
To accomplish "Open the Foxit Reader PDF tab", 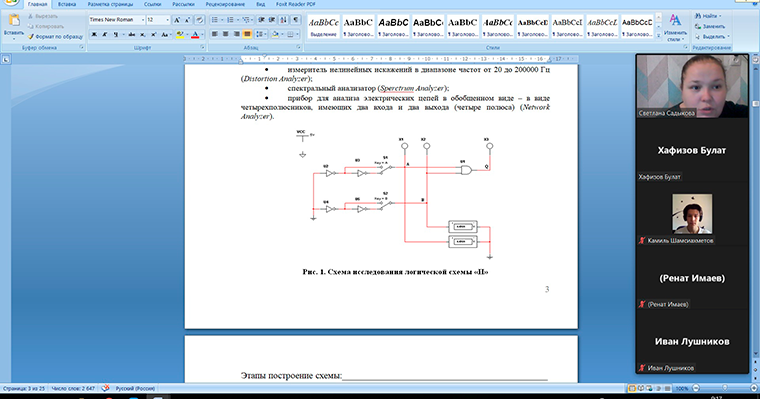I will (x=296, y=4).
